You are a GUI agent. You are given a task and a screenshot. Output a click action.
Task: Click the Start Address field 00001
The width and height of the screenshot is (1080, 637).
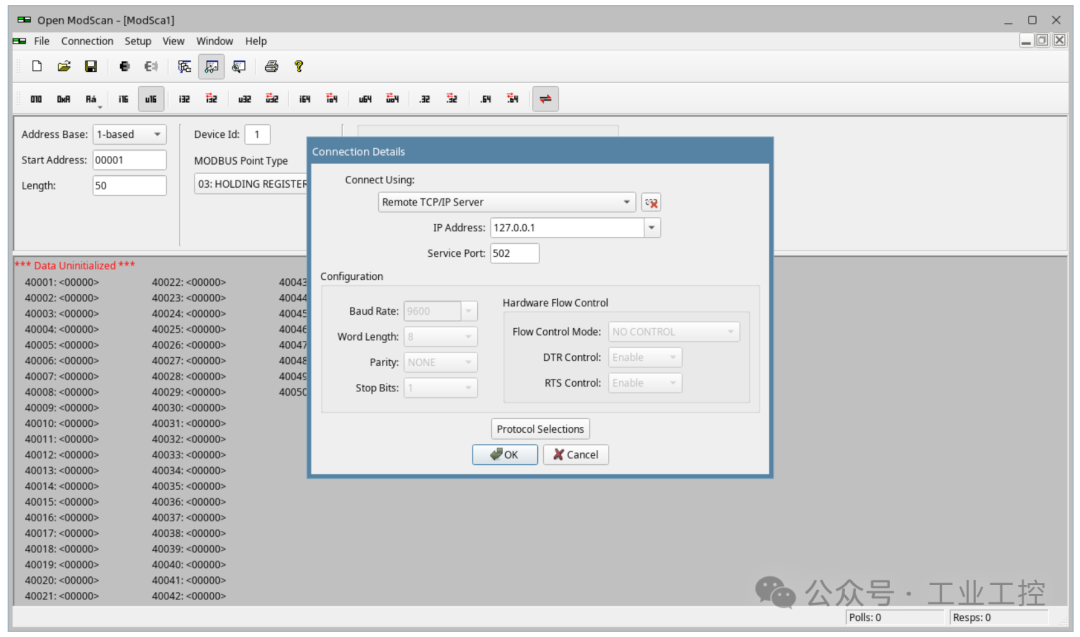click(129, 160)
